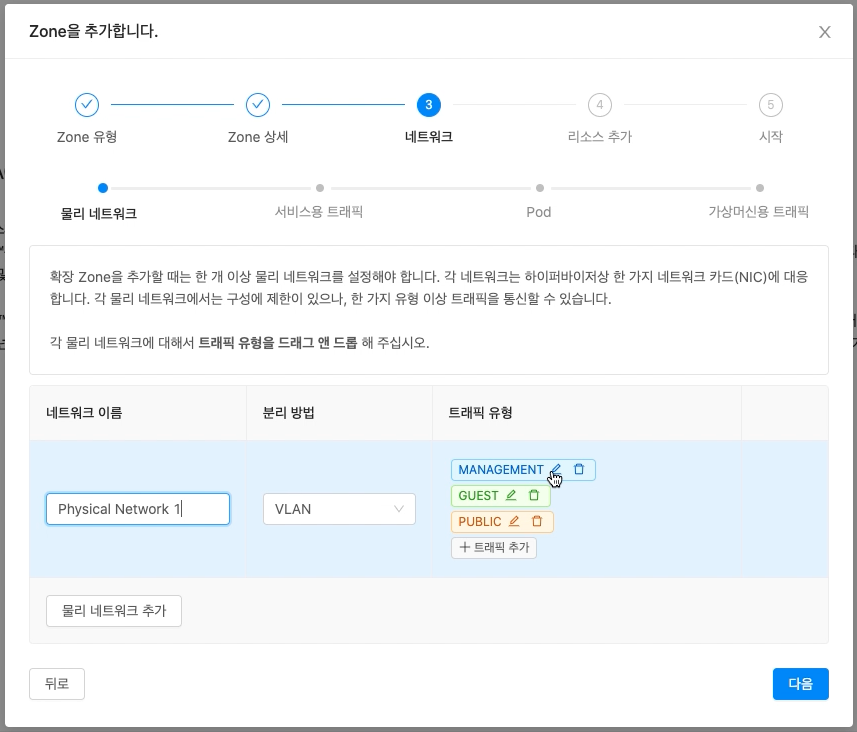Select the 가상머신용 트래픽 step dot
Viewport: 857px width, 732px height.
[x=760, y=187]
